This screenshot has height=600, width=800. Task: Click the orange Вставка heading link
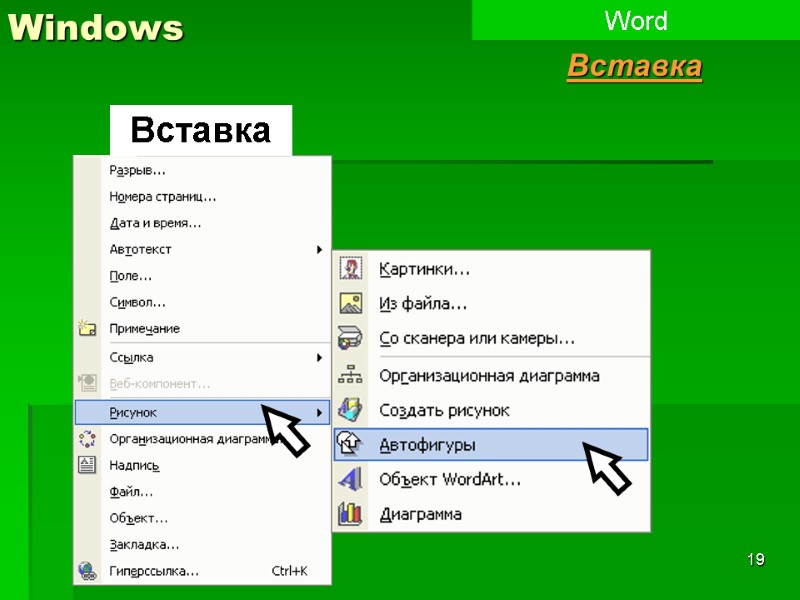click(x=635, y=66)
